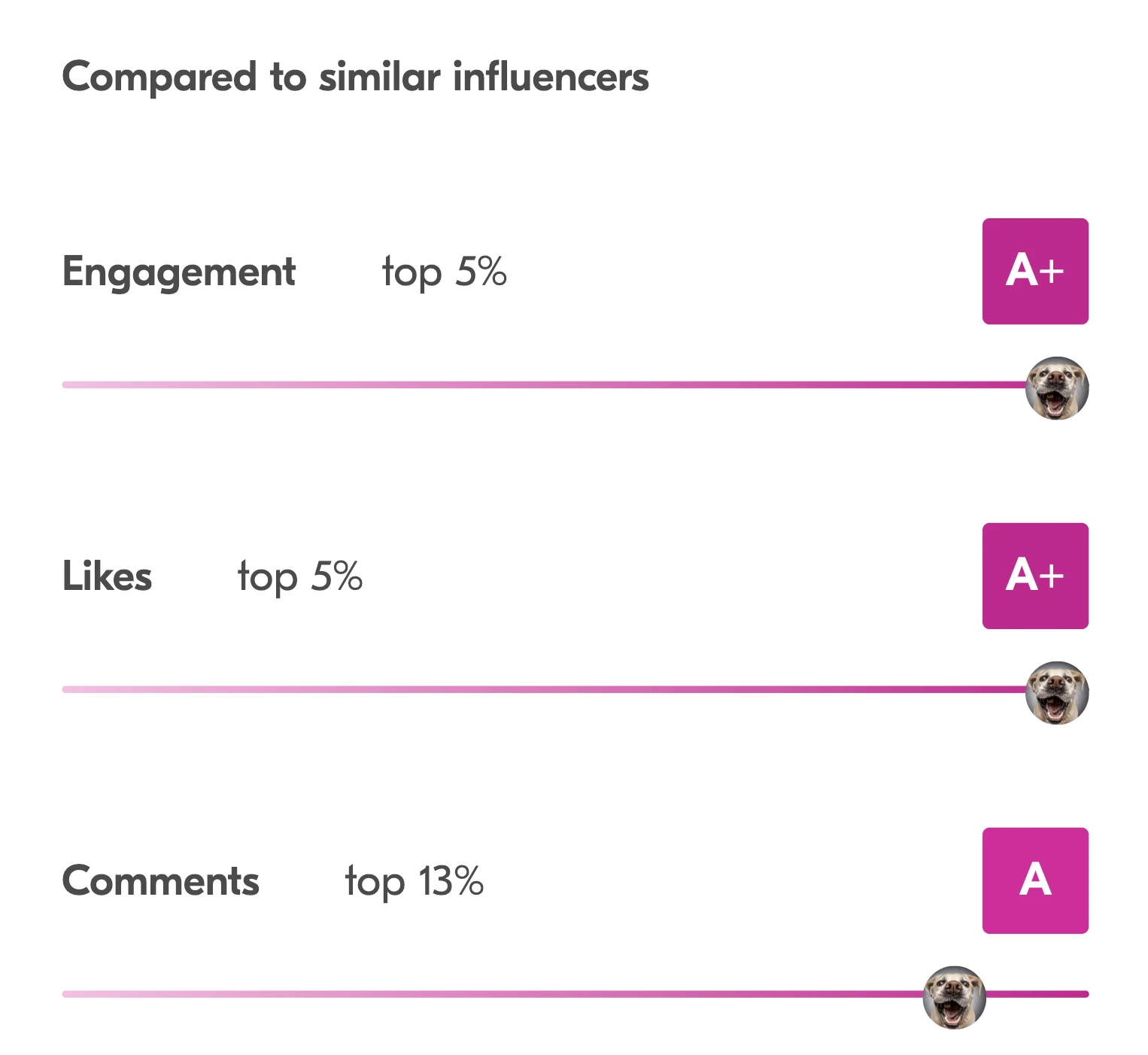Viewport: 1148px width, 1055px height.
Task: Click the Comments dog avatar marker
Action: [x=954, y=998]
